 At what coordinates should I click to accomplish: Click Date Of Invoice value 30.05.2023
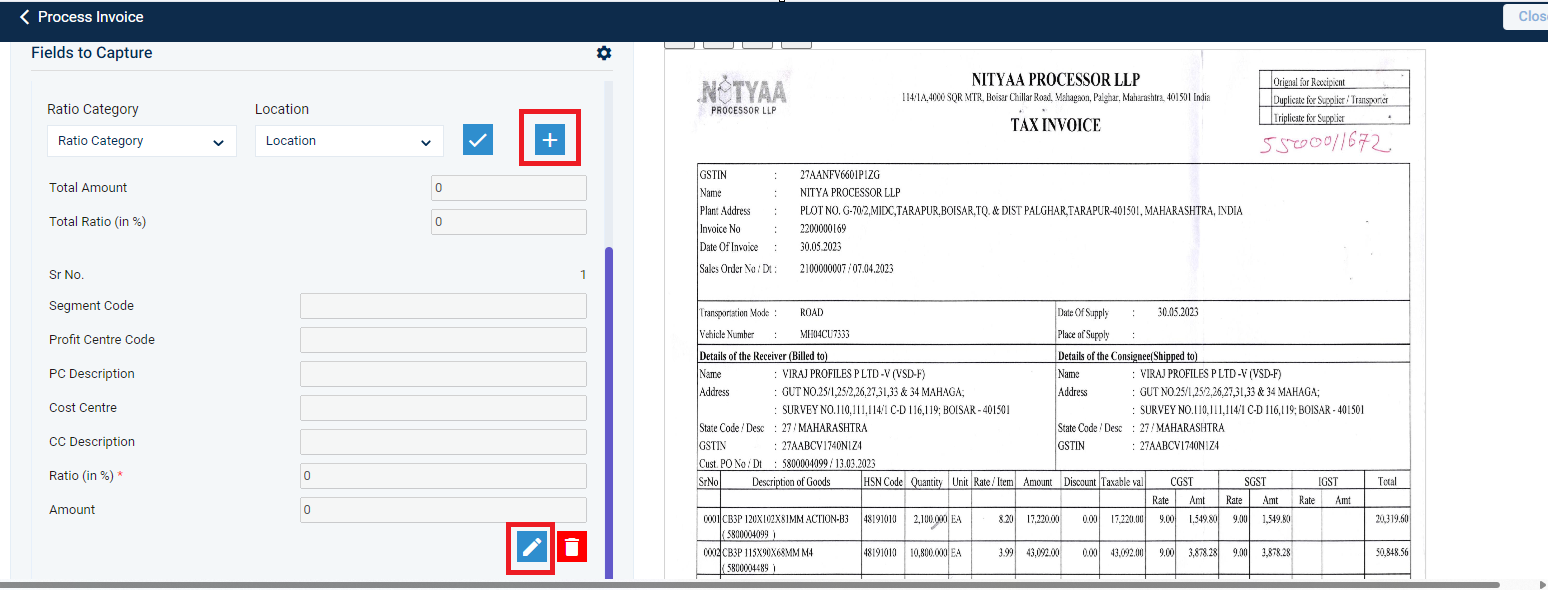point(823,247)
